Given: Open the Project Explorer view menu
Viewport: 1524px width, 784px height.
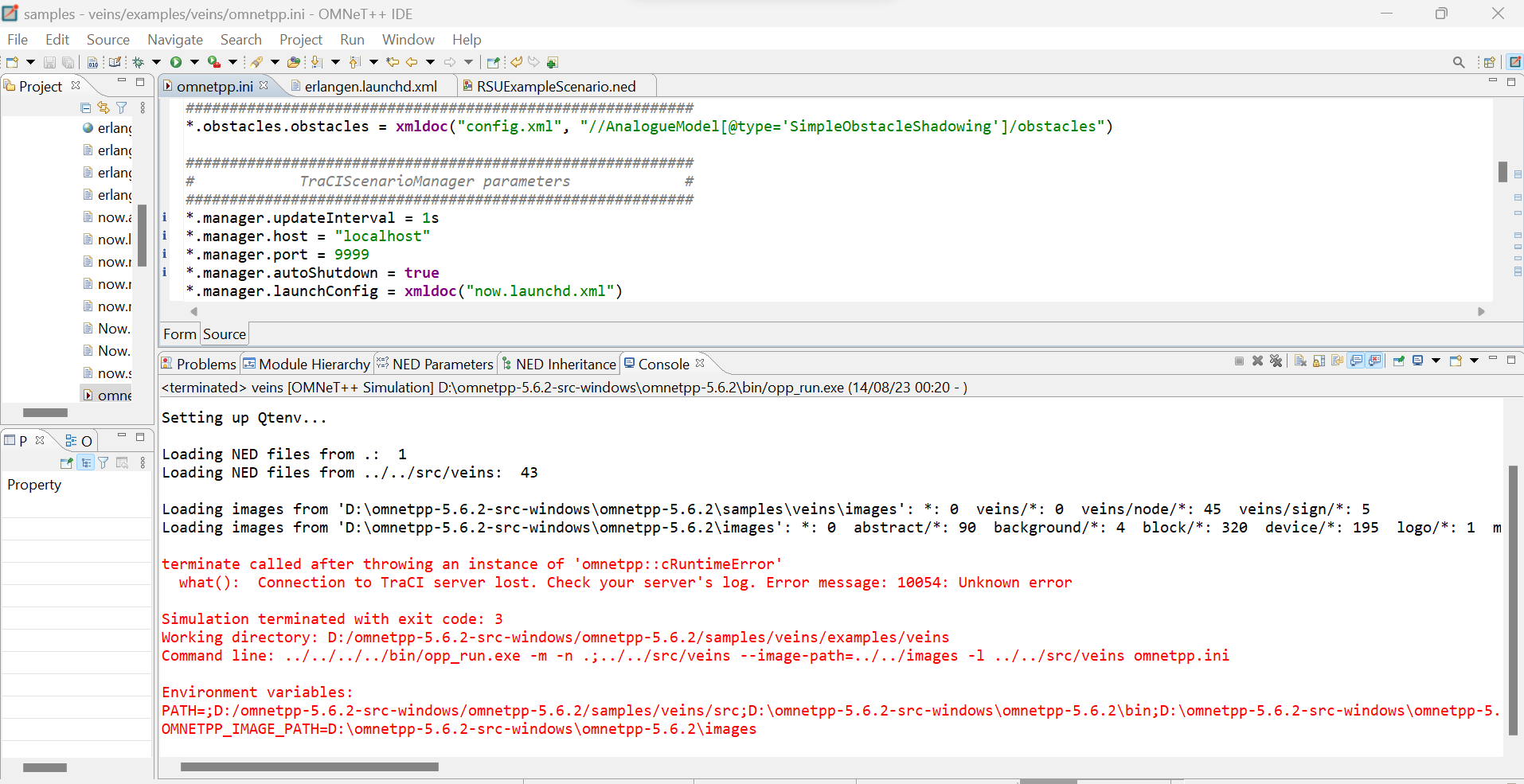Looking at the screenshot, I should (x=142, y=107).
